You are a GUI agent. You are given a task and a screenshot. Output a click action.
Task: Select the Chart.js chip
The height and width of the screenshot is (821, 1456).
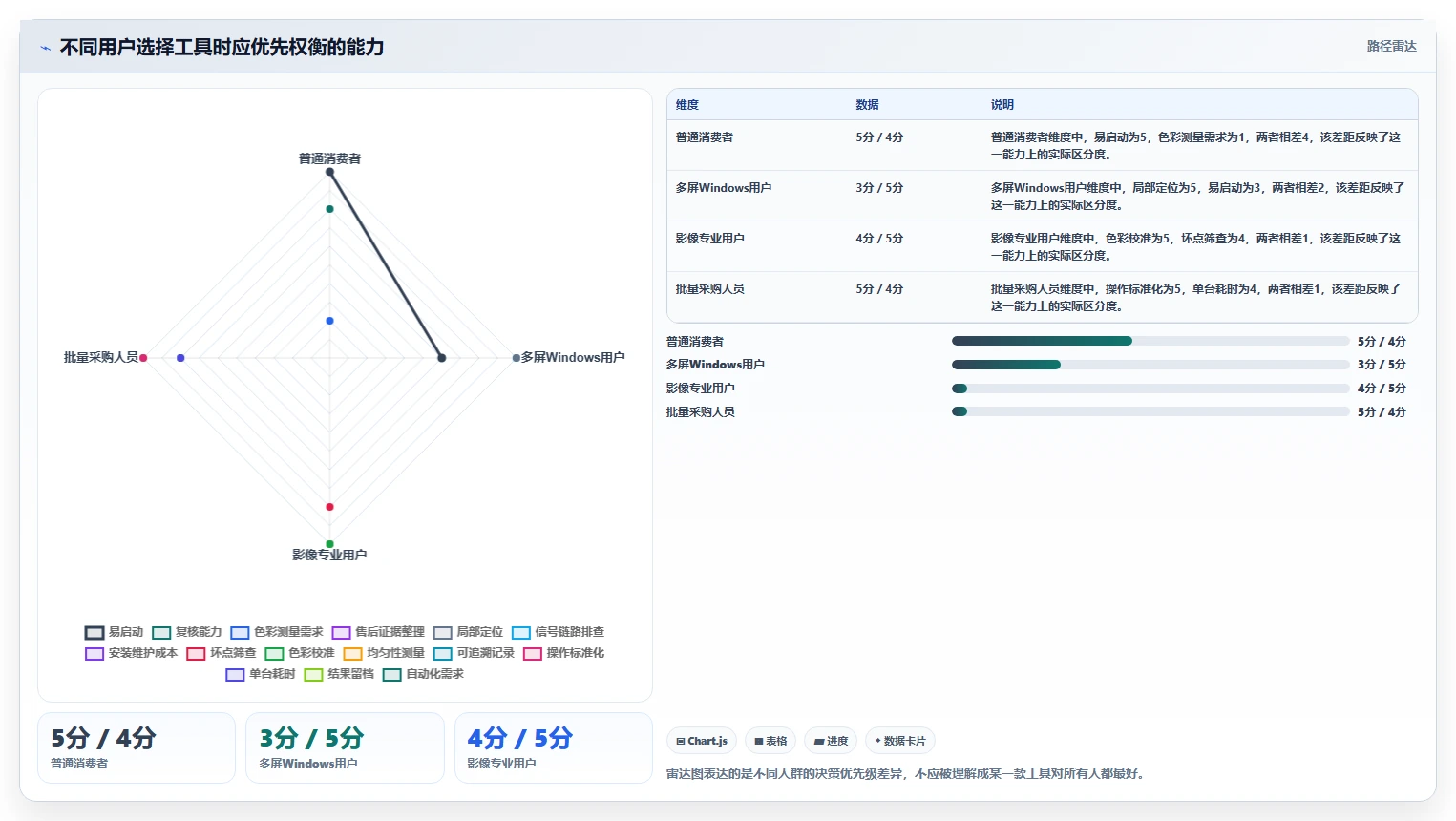pos(702,741)
